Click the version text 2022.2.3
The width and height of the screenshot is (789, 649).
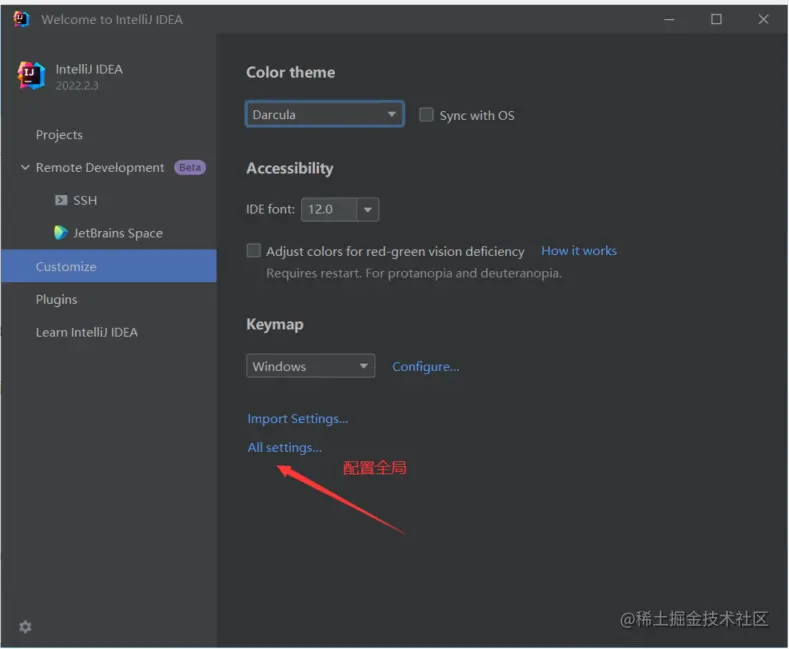[77, 86]
